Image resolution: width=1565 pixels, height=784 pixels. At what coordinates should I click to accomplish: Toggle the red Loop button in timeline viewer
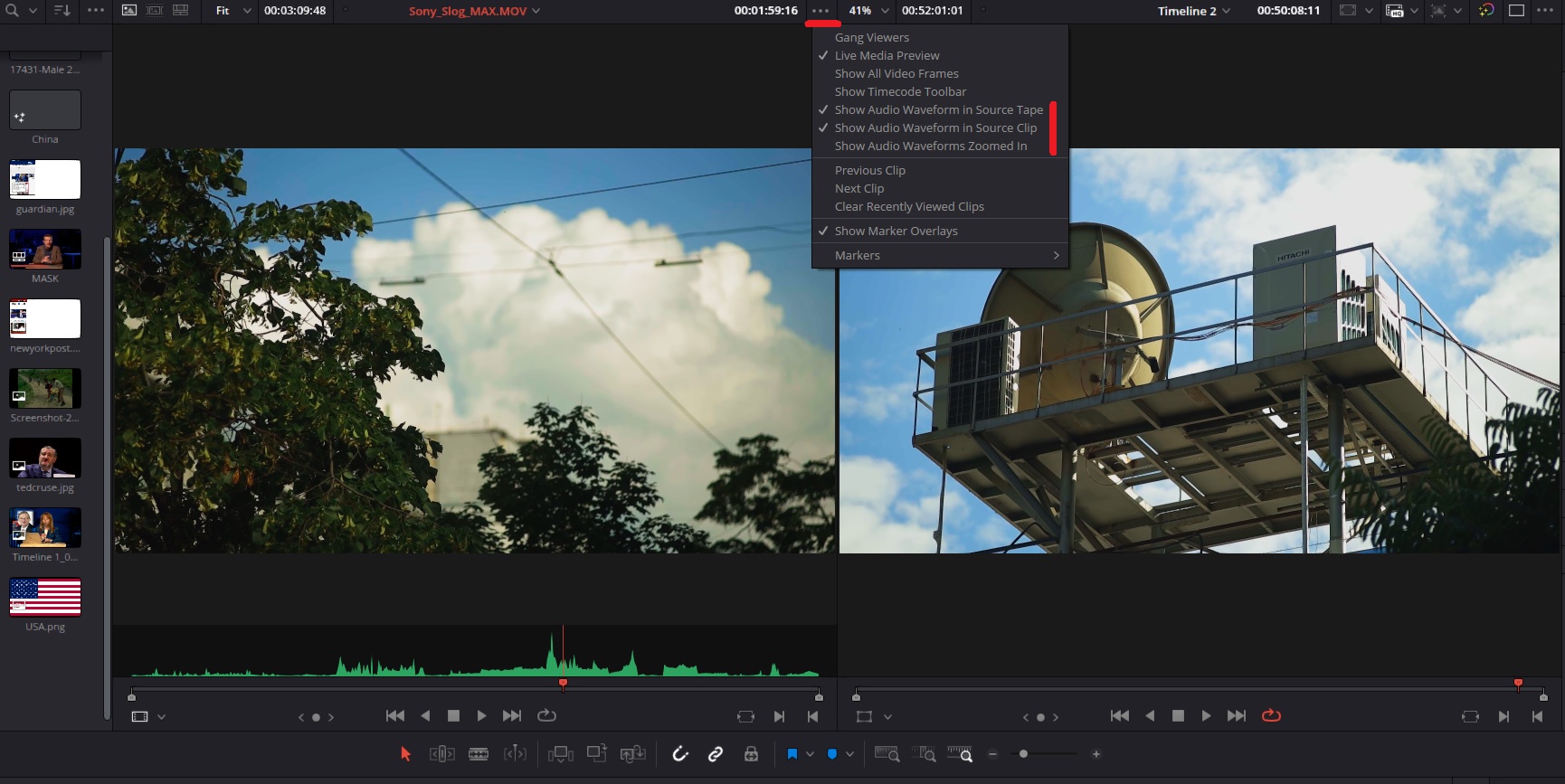(1271, 715)
